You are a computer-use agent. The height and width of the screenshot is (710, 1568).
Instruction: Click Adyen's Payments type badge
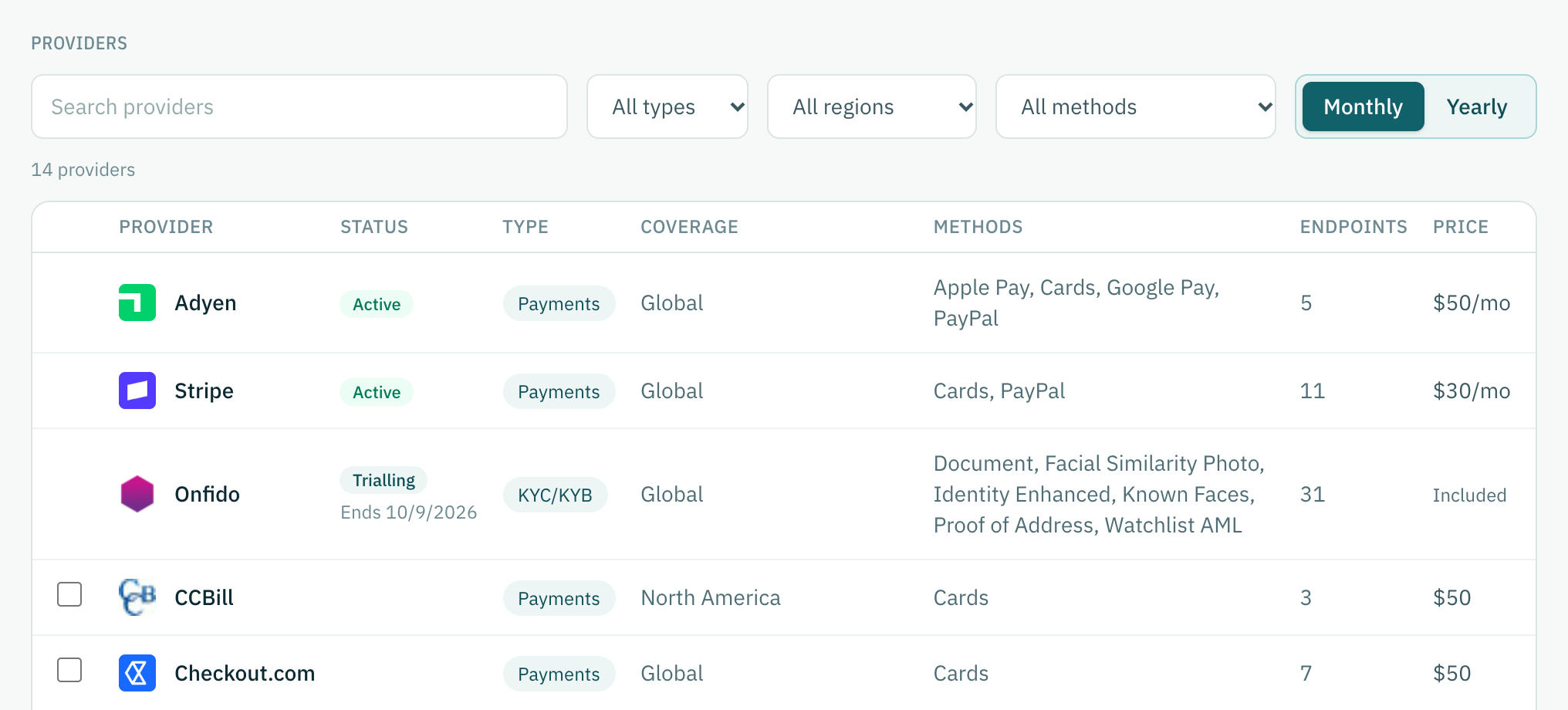[x=559, y=303]
